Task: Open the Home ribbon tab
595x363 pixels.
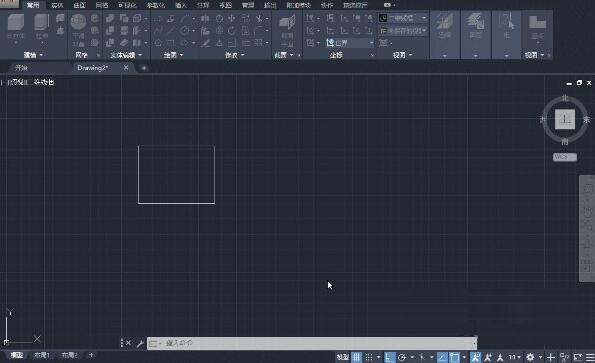Action: click(x=33, y=5)
